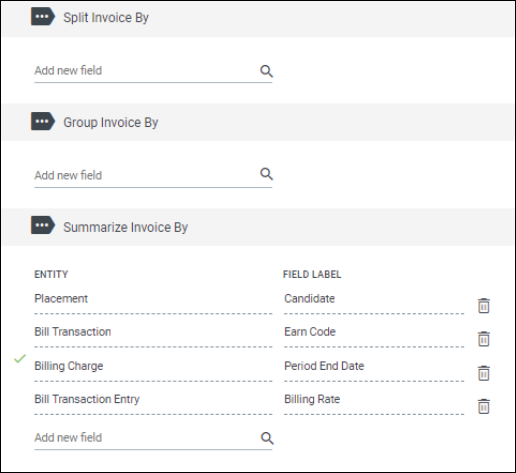Select the Bill Transaction Entry entity
Viewport: 516px width, 473px height.
pos(87,399)
